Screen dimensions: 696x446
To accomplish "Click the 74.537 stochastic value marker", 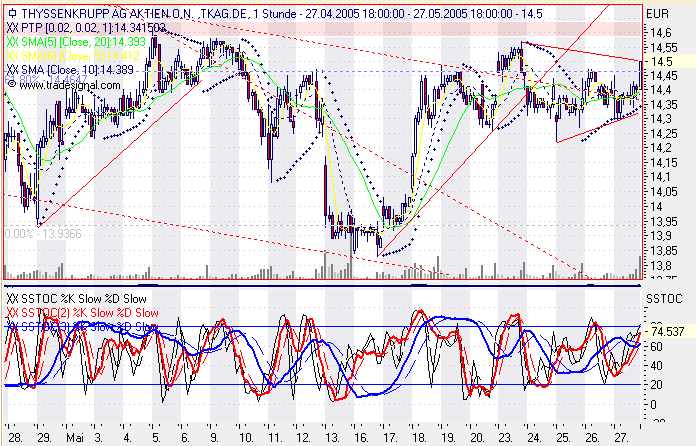I will (667, 332).
